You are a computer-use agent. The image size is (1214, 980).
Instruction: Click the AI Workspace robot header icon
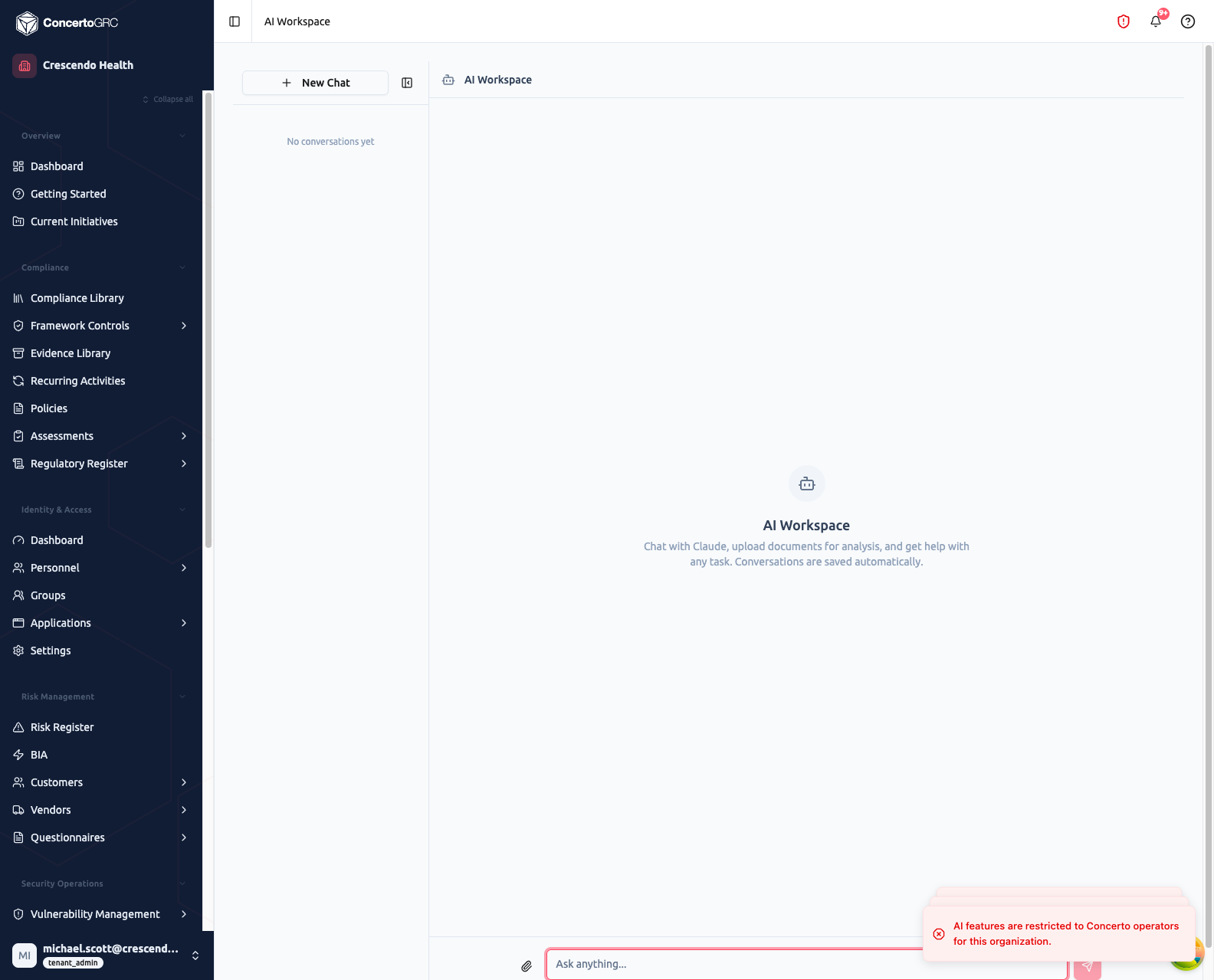448,80
